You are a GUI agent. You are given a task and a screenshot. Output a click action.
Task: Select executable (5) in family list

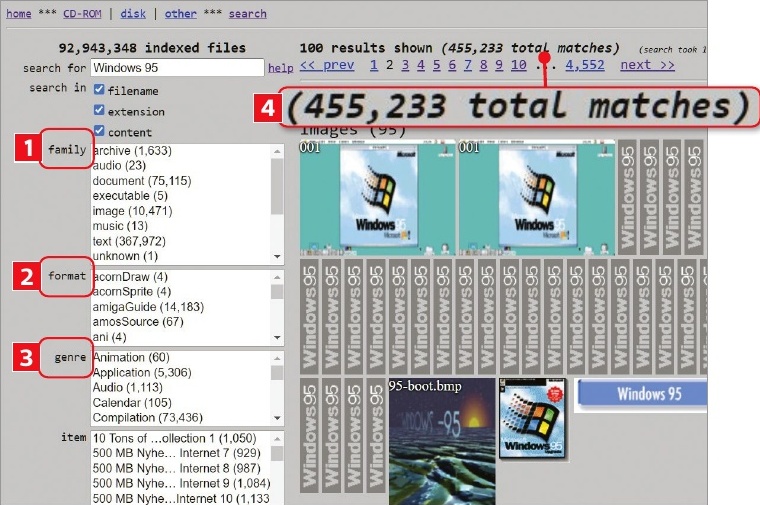[130, 196]
